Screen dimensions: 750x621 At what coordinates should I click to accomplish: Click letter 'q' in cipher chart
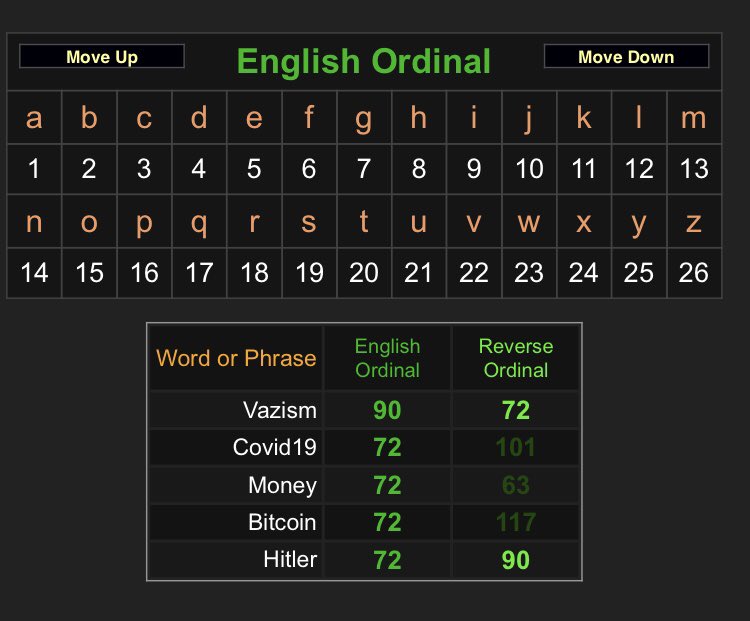[199, 222]
